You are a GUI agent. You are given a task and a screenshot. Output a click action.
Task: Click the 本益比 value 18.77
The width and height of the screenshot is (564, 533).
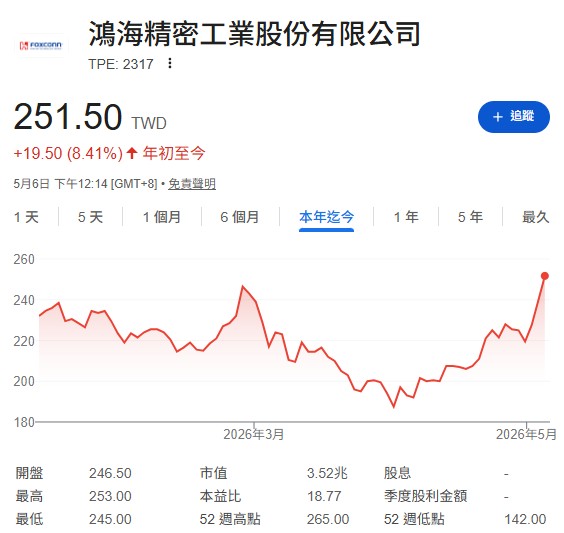coord(324,496)
